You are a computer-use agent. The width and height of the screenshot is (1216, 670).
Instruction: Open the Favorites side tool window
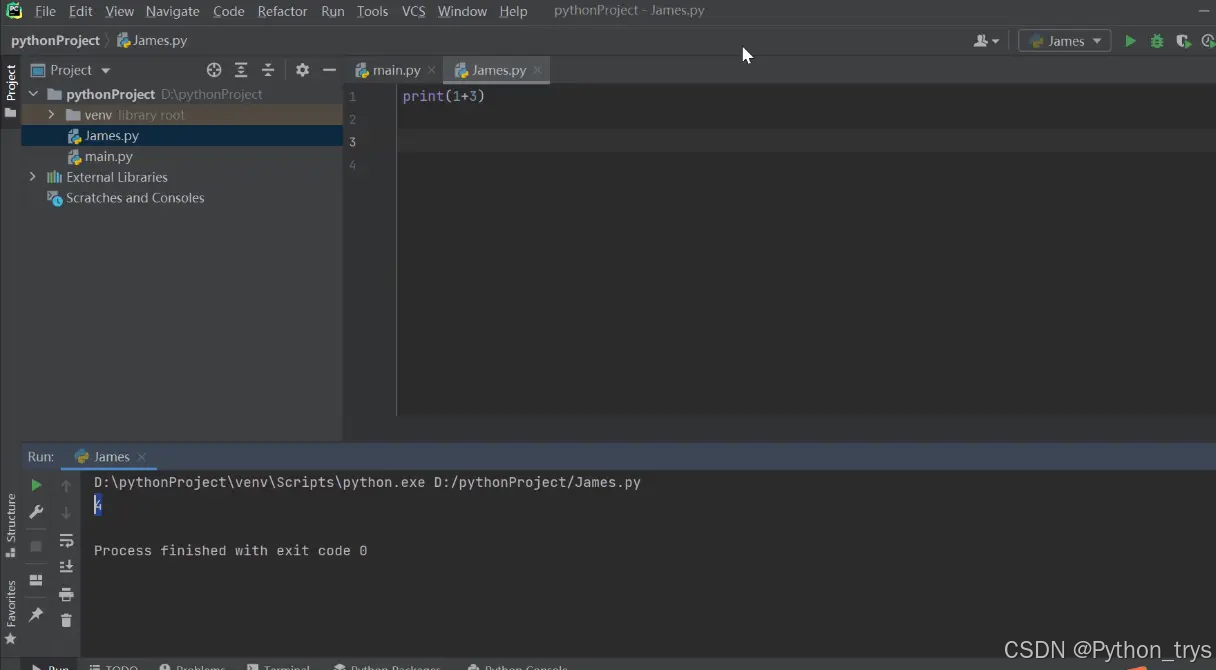[x=11, y=612]
